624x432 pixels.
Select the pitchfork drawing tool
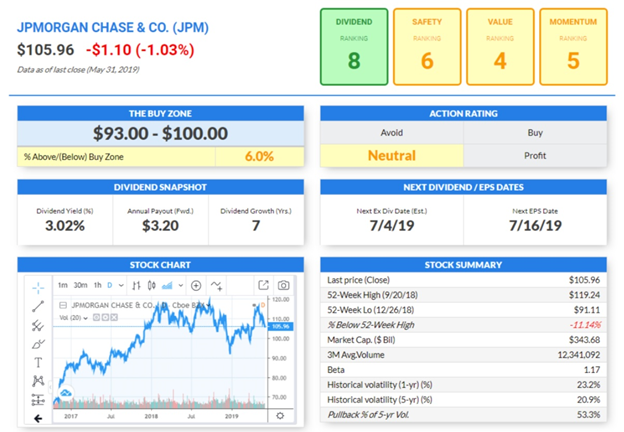pyautogui.click(x=38, y=325)
